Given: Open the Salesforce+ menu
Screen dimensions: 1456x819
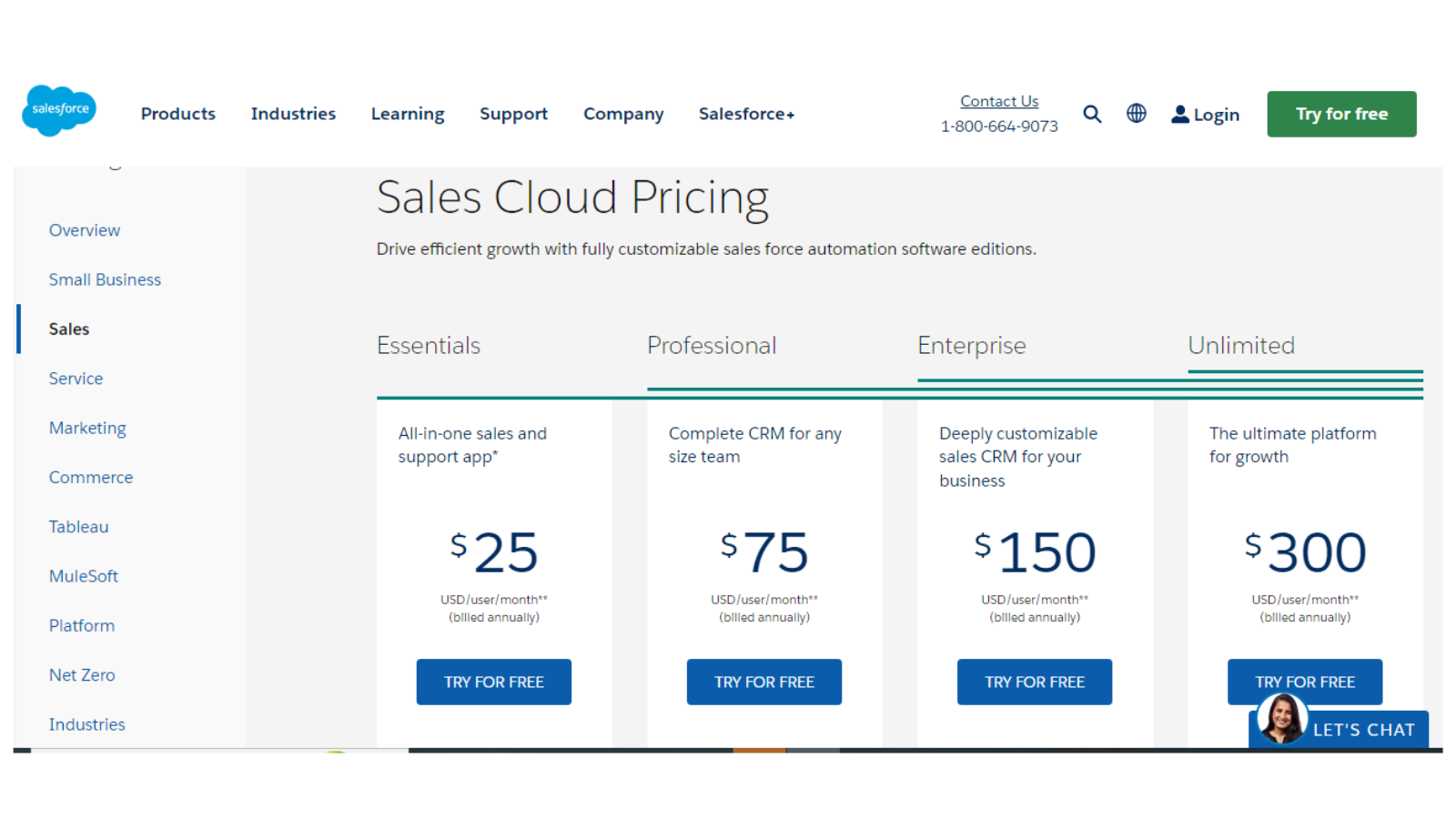Looking at the screenshot, I should coord(746,114).
